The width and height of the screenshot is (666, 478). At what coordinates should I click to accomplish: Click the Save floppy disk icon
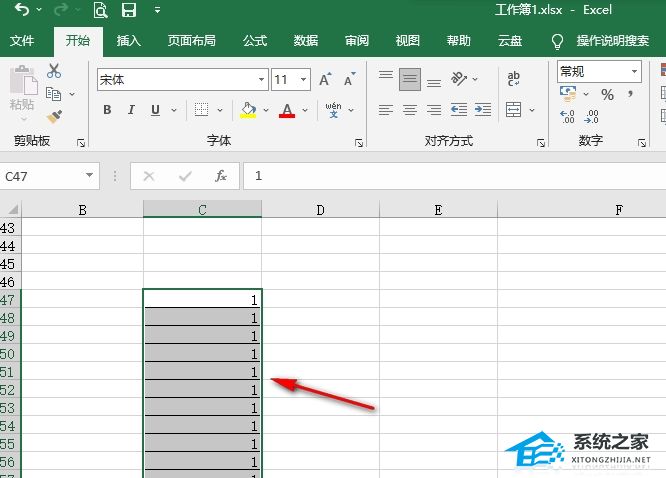[129, 10]
